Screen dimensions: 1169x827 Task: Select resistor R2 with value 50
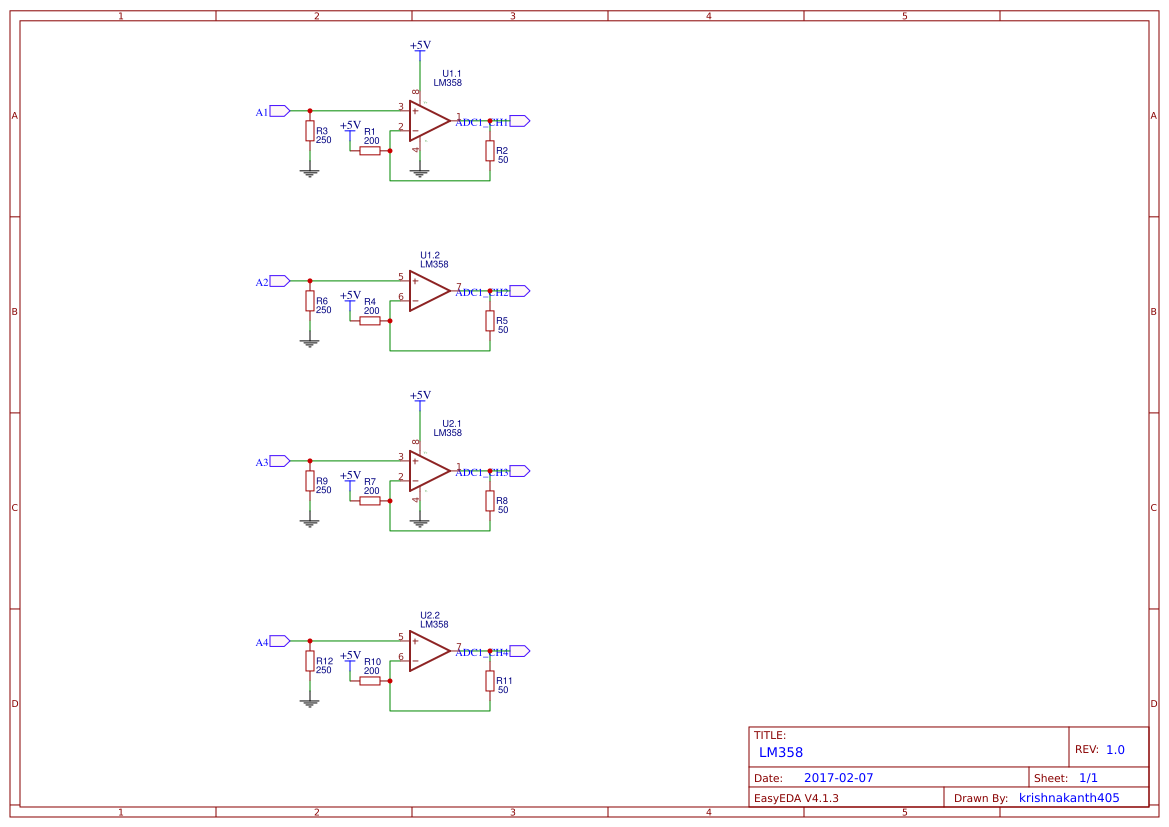coord(490,152)
